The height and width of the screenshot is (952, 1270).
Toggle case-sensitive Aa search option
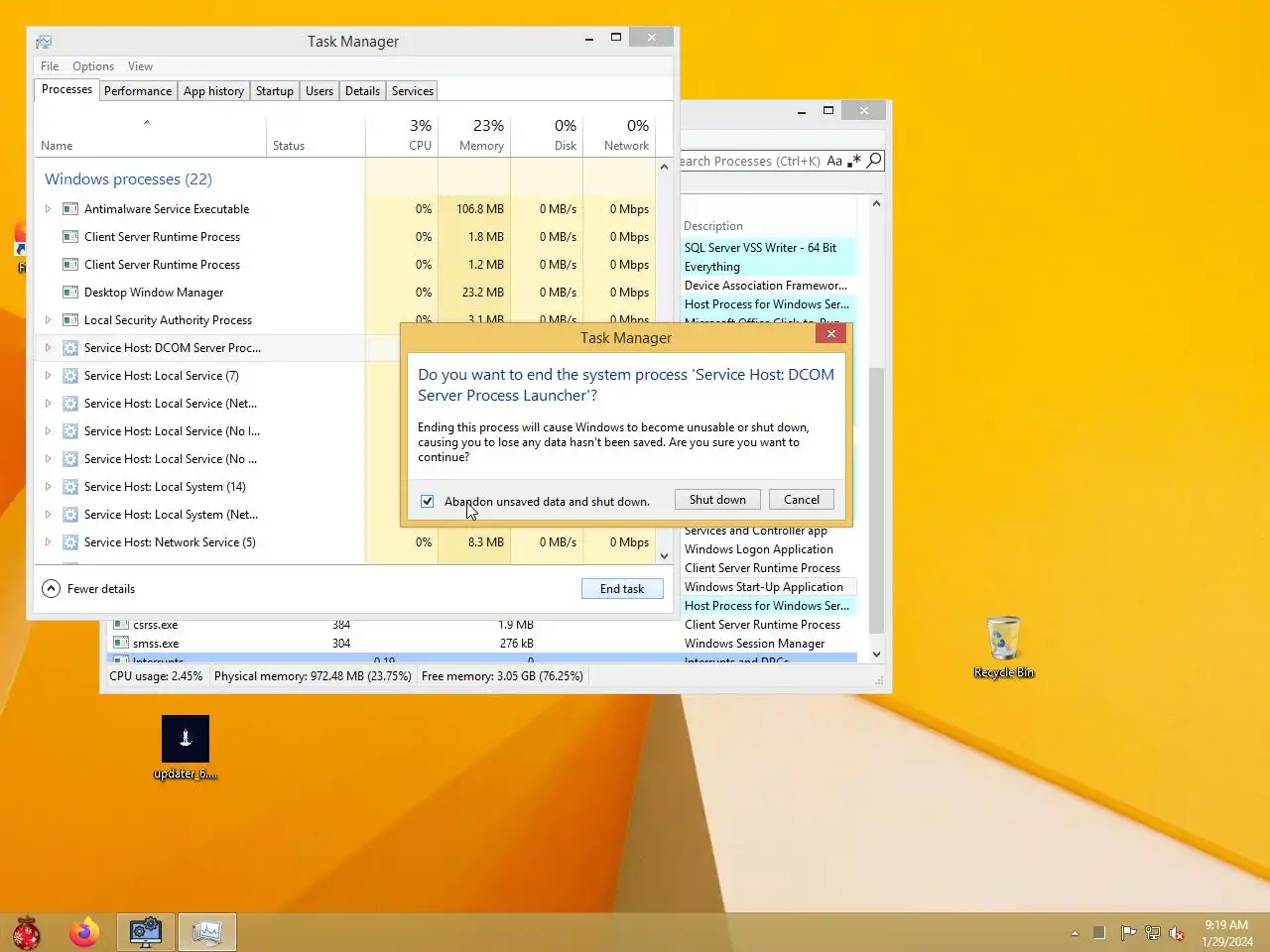tap(834, 161)
